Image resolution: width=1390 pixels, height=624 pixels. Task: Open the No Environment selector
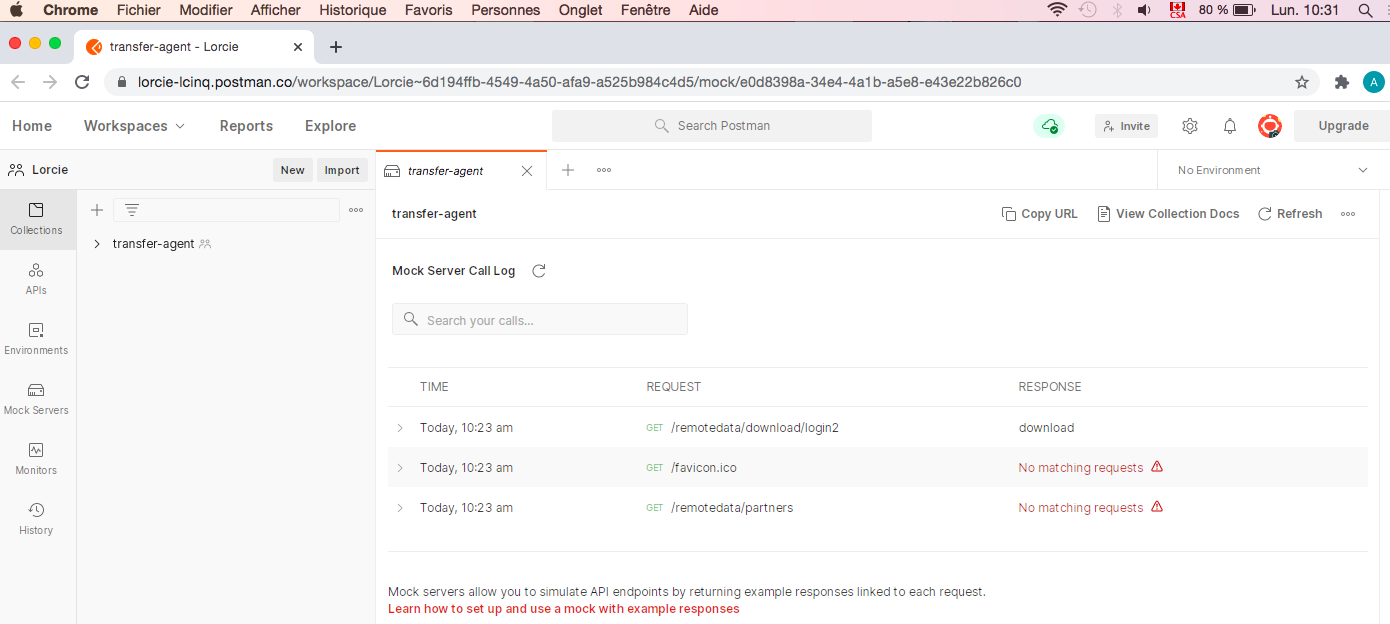pos(1273,170)
